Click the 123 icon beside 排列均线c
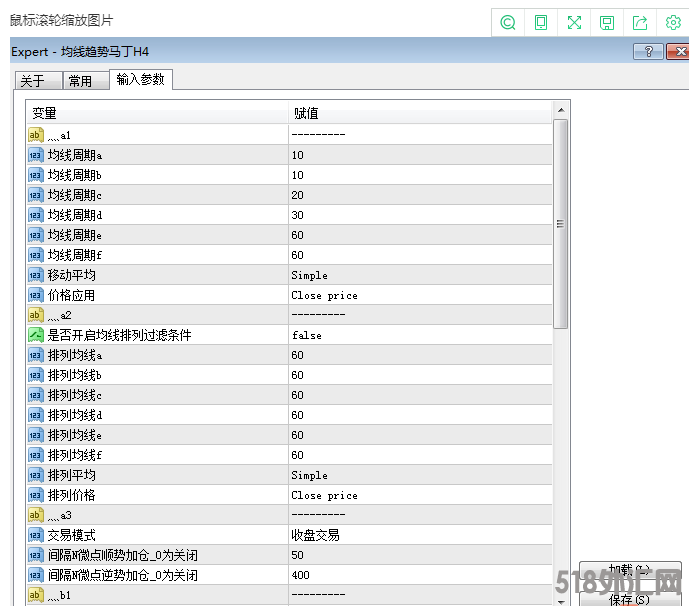689x606 pixels. [x=36, y=395]
